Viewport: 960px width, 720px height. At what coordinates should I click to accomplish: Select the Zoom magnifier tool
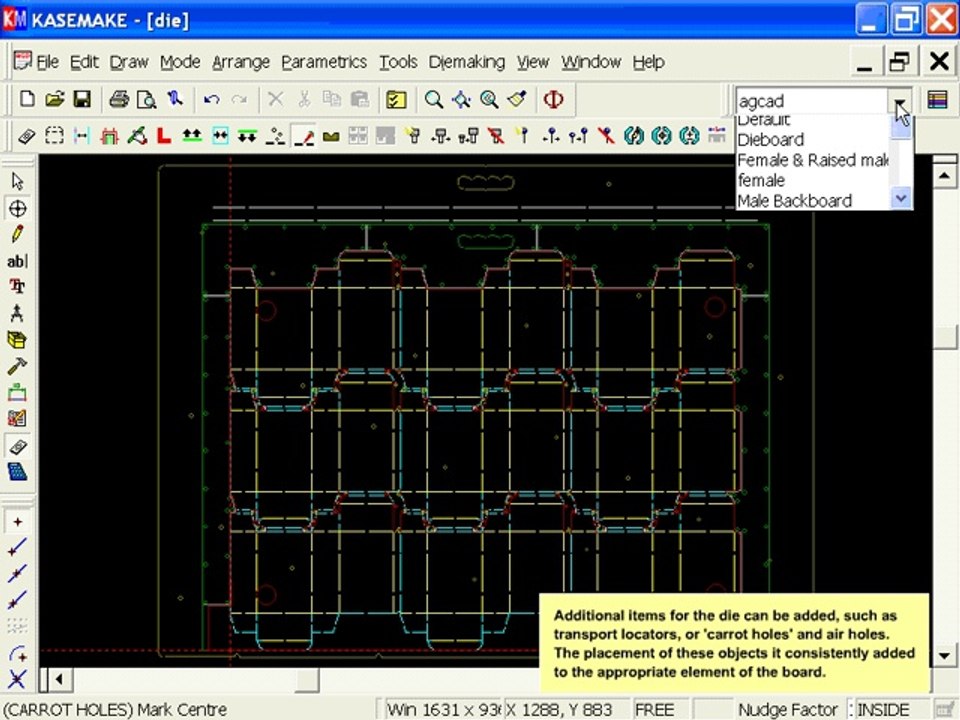pos(434,99)
